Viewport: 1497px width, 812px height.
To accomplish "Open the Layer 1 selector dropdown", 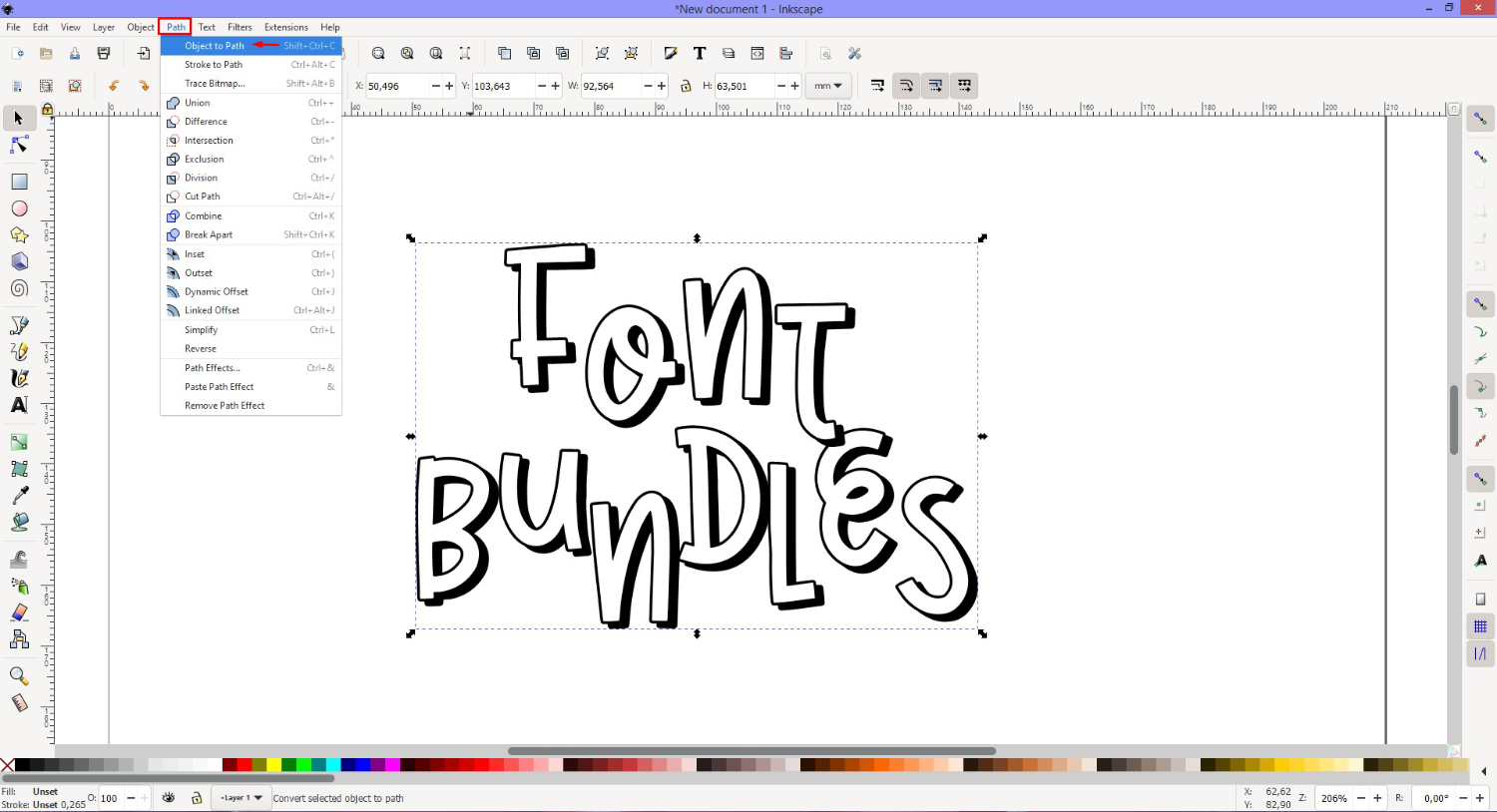I will pos(242,798).
